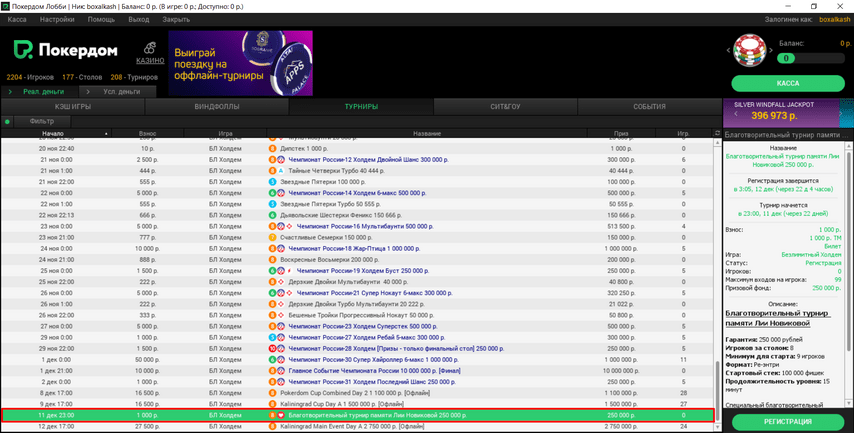Click blue 5 icon in Чемпионат России-27 row

pyautogui.click(x=273, y=338)
